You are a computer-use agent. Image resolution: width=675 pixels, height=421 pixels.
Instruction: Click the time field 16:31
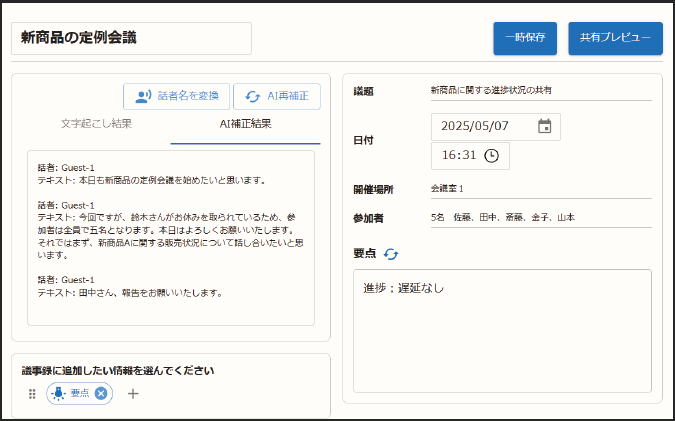pyautogui.click(x=470, y=156)
